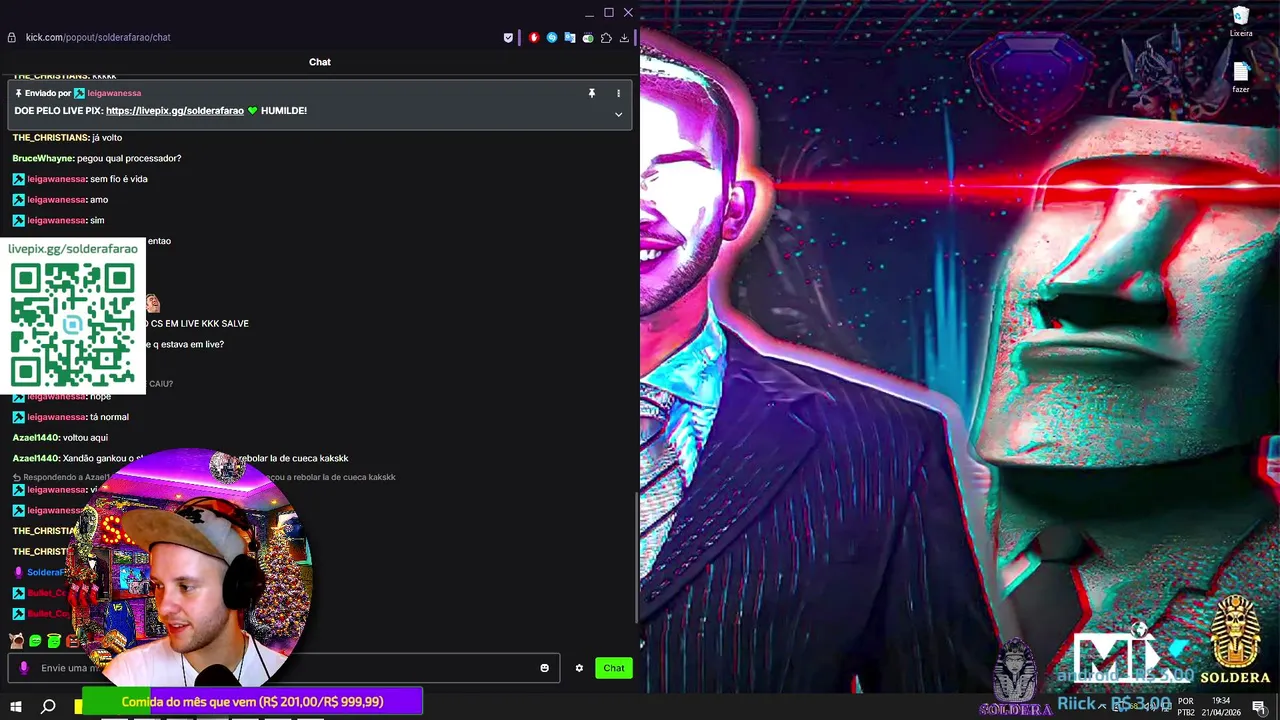Select the first green Kick emote icon
Screen dimensions: 1280x720
(x=35, y=641)
